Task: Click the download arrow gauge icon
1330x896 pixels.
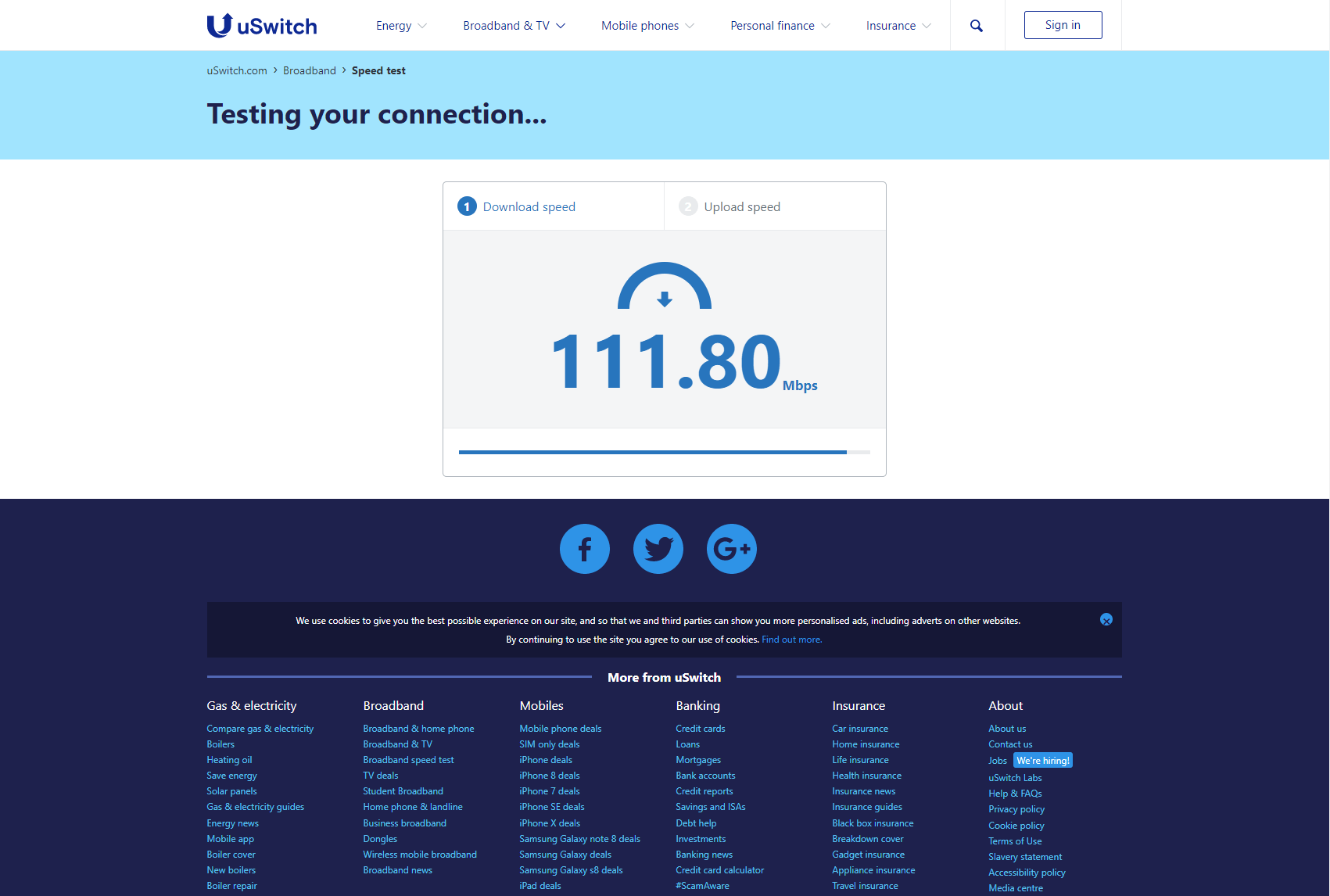Action: click(x=665, y=286)
